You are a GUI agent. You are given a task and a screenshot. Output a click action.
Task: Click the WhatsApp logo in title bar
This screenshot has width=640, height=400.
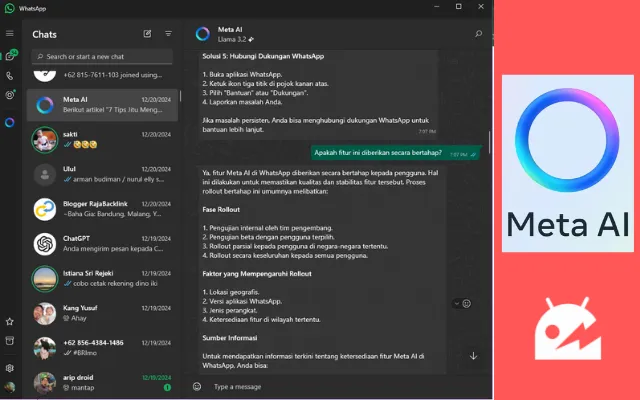coord(9,8)
